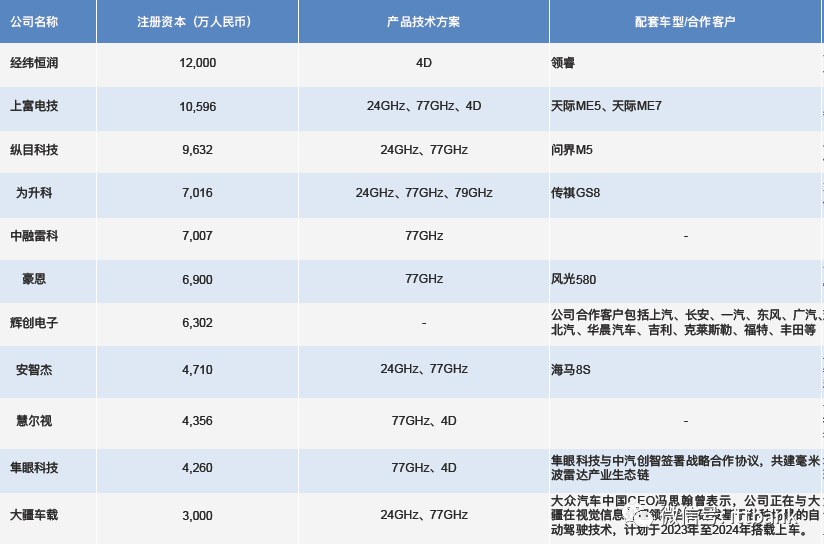Image resolution: width=824 pixels, height=552 pixels.
Task: Click the 产品技术方案 column header
Action: (424, 22)
